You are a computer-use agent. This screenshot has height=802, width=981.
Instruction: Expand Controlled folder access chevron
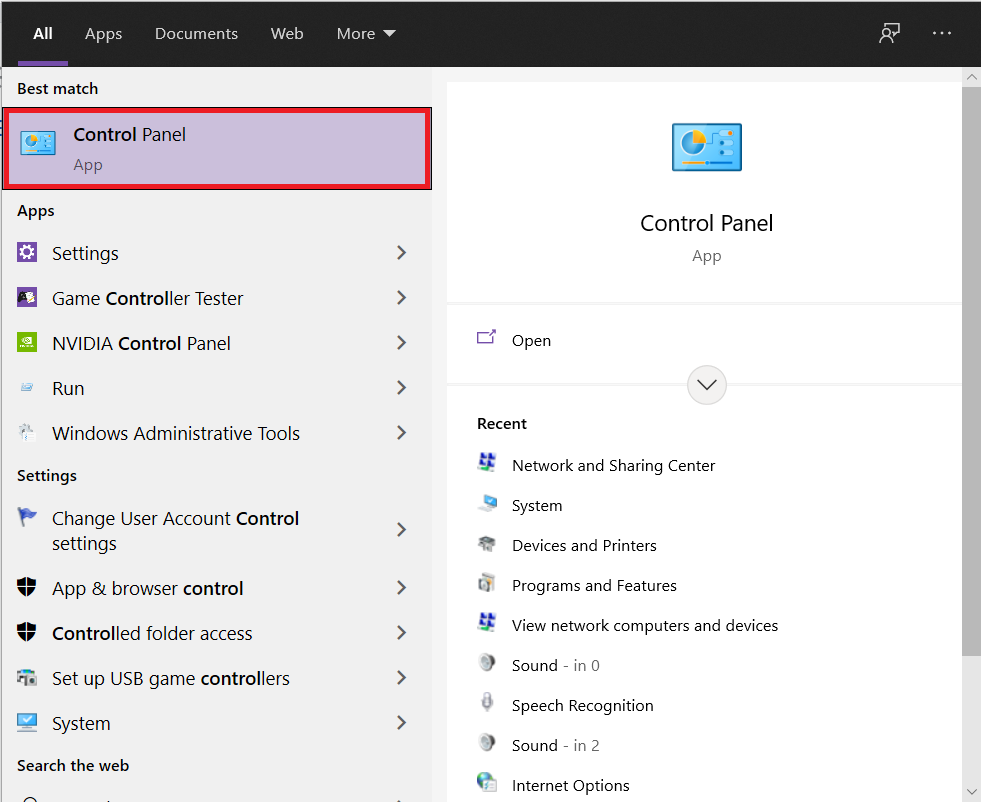[402, 633]
